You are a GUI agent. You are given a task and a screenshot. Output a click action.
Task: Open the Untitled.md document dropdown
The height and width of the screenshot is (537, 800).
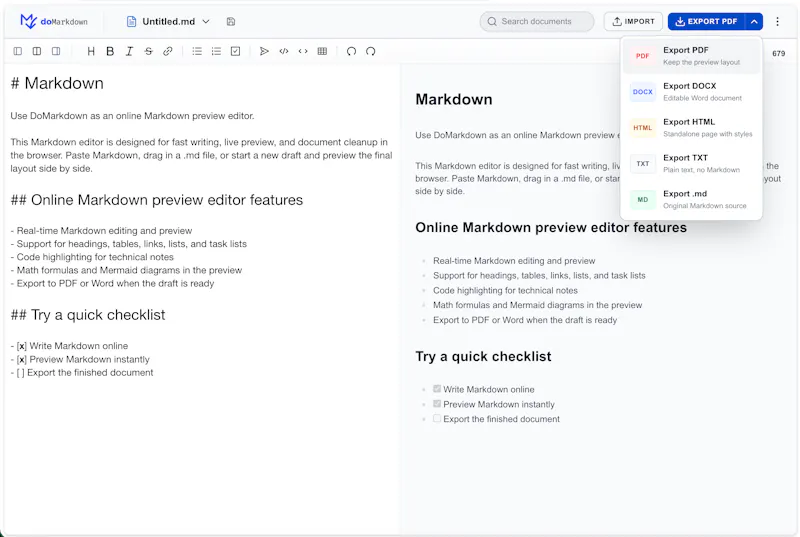168,21
